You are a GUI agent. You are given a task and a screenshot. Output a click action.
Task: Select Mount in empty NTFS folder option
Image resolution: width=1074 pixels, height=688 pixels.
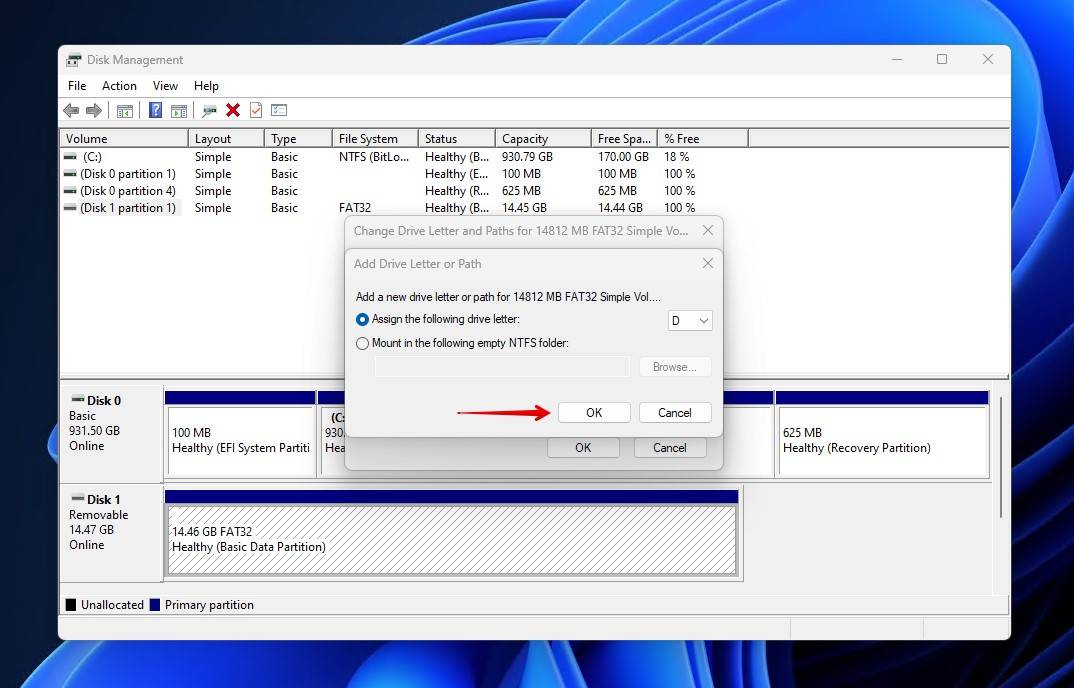[x=362, y=343]
